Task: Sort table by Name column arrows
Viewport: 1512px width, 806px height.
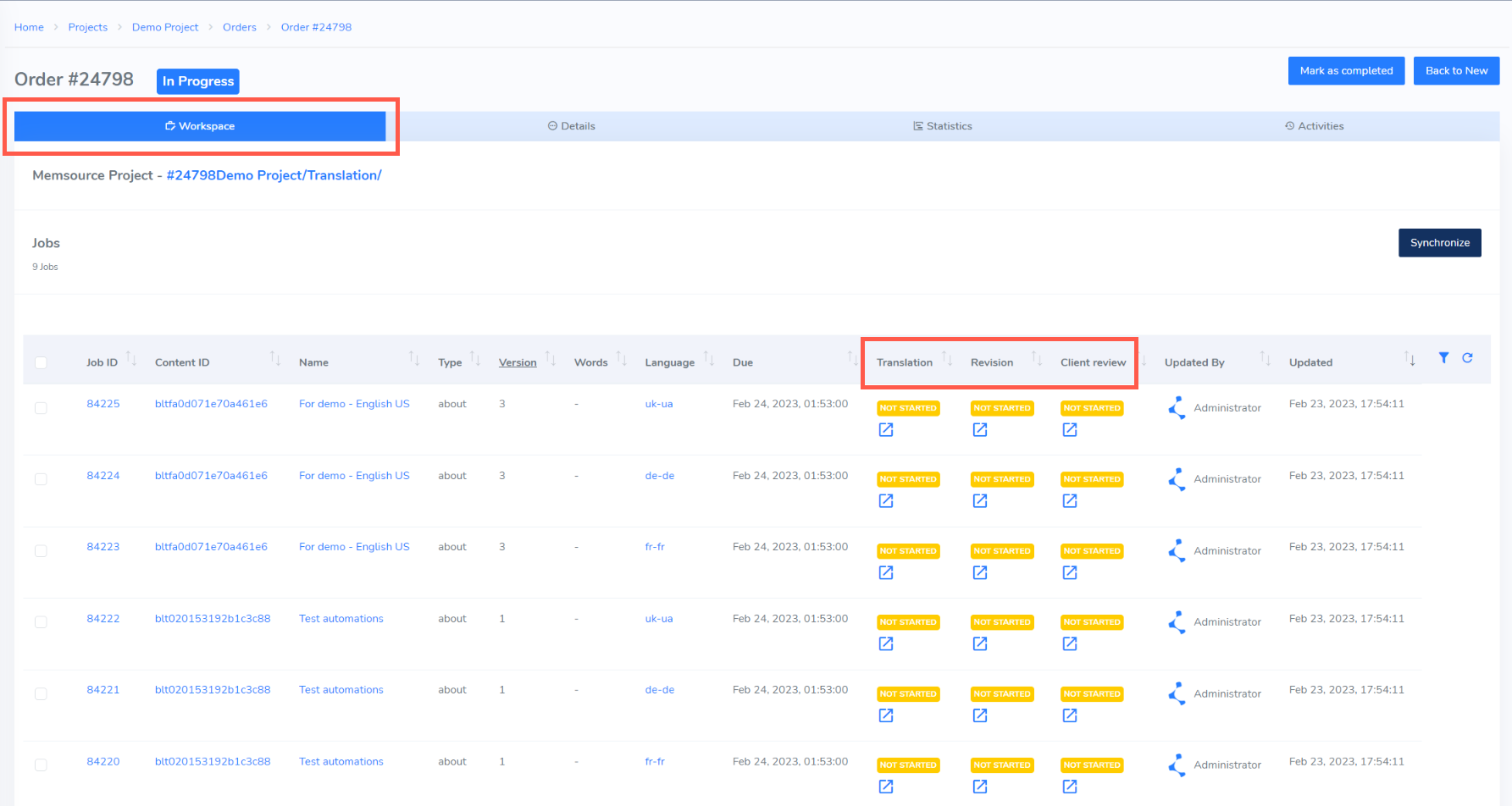Action: coord(414,358)
